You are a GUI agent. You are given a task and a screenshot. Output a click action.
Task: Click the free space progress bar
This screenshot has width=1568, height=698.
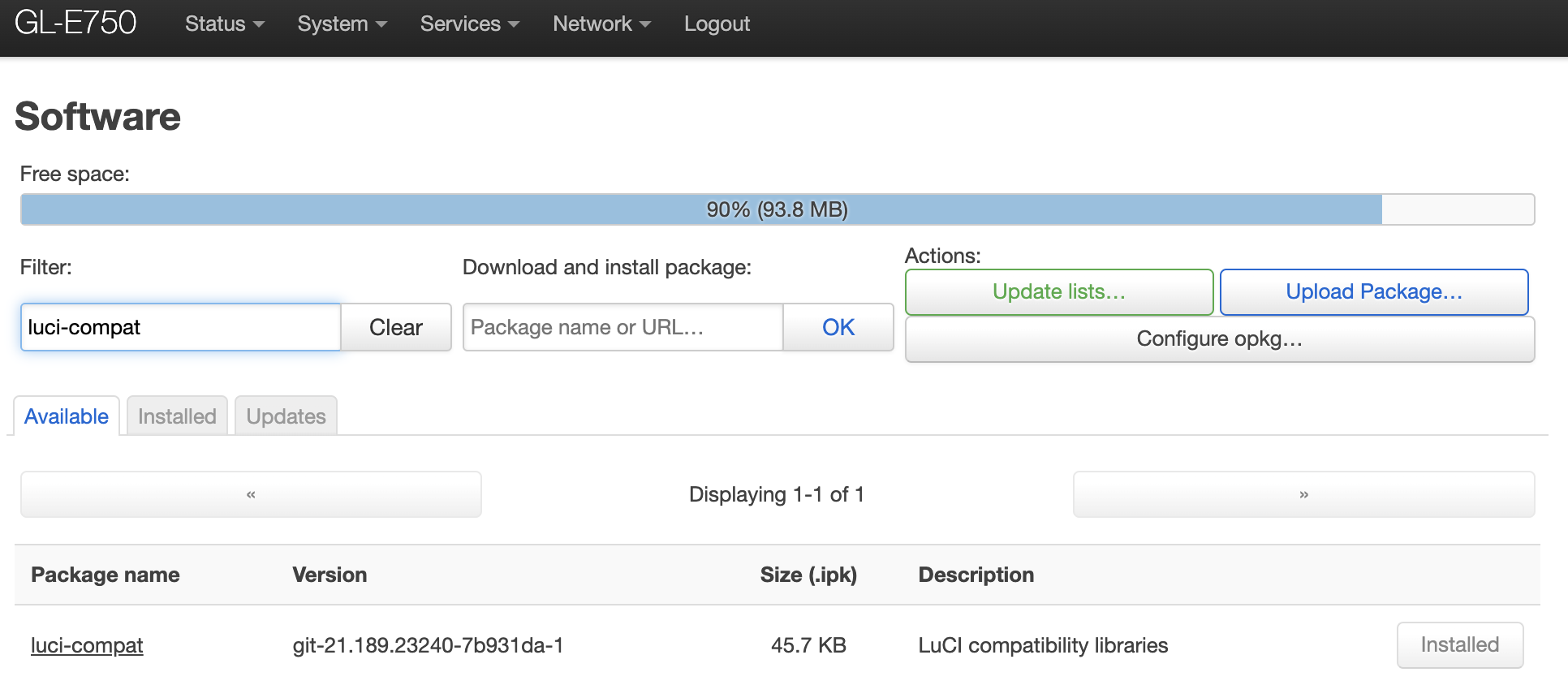point(777,209)
